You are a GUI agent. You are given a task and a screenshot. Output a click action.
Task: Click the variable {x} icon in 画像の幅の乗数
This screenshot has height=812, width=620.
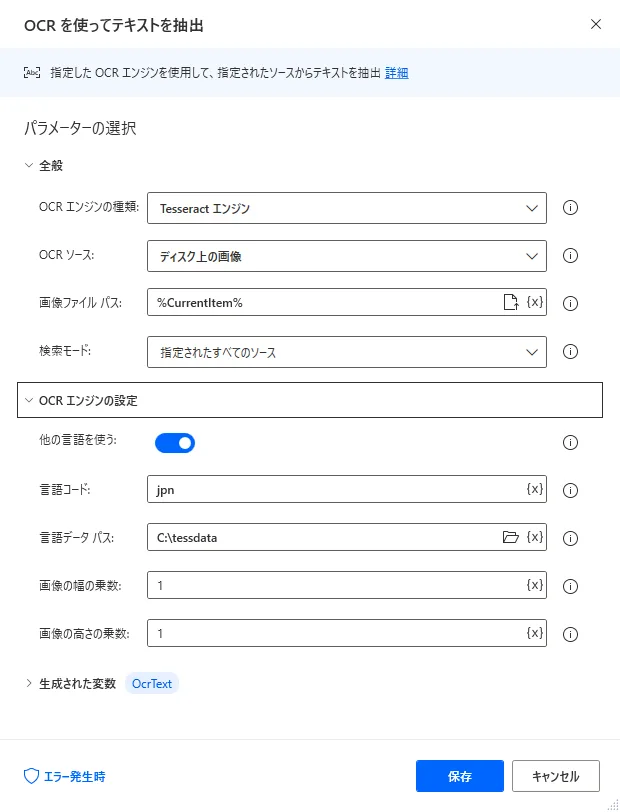point(535,586)
